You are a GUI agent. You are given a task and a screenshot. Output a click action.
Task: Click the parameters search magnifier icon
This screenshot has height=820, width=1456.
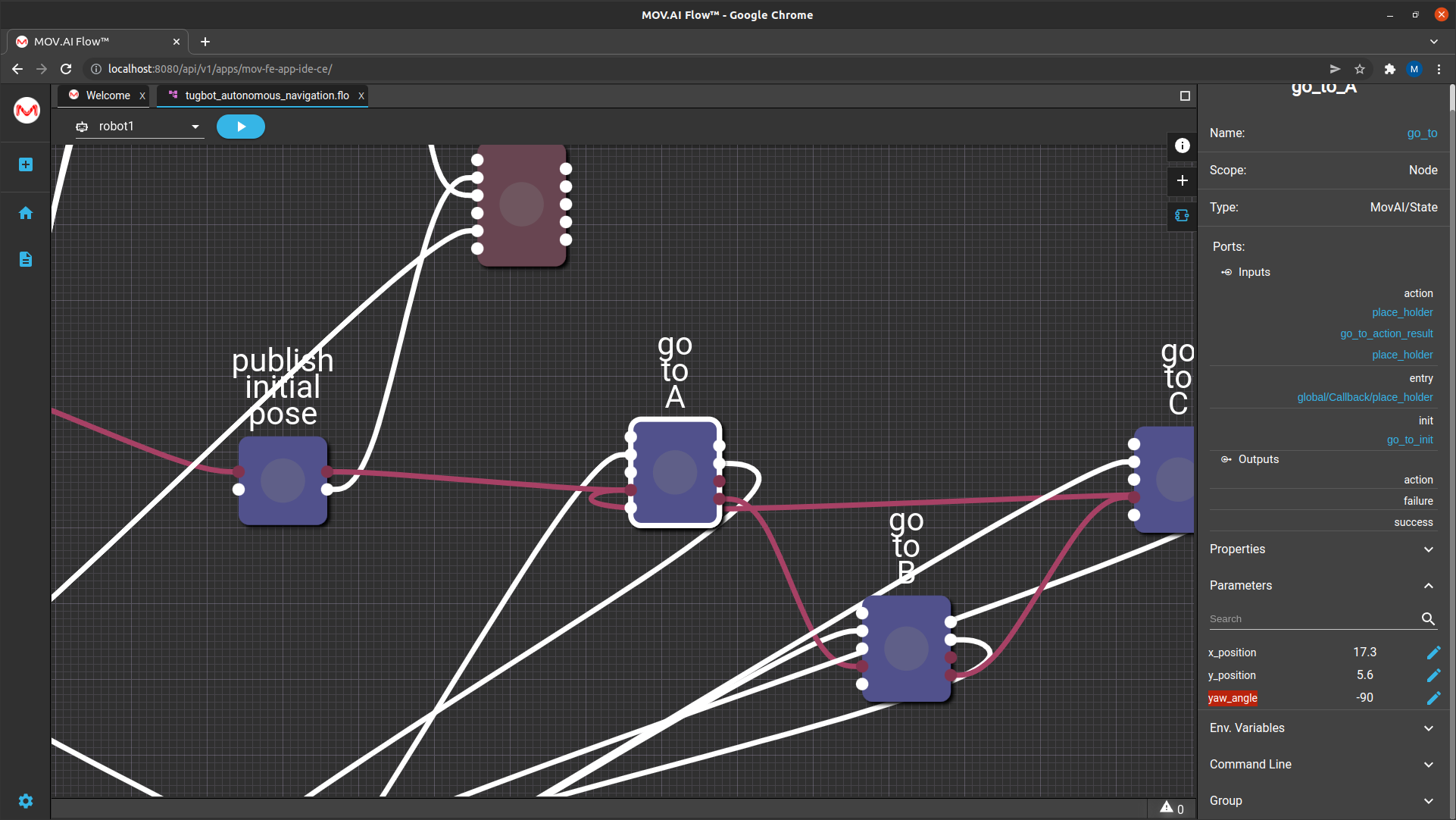(x=1428, y=619)
